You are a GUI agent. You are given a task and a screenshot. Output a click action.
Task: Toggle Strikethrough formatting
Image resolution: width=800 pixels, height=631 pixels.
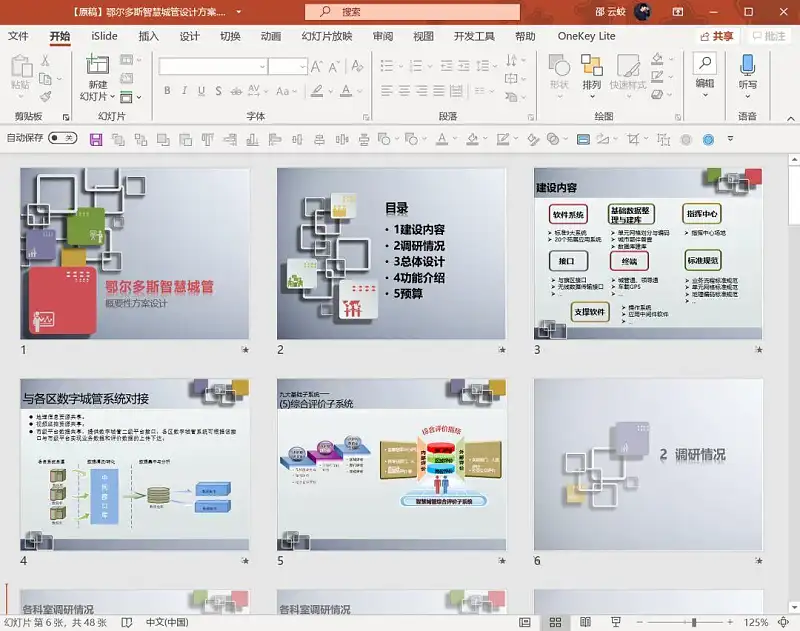236,91
